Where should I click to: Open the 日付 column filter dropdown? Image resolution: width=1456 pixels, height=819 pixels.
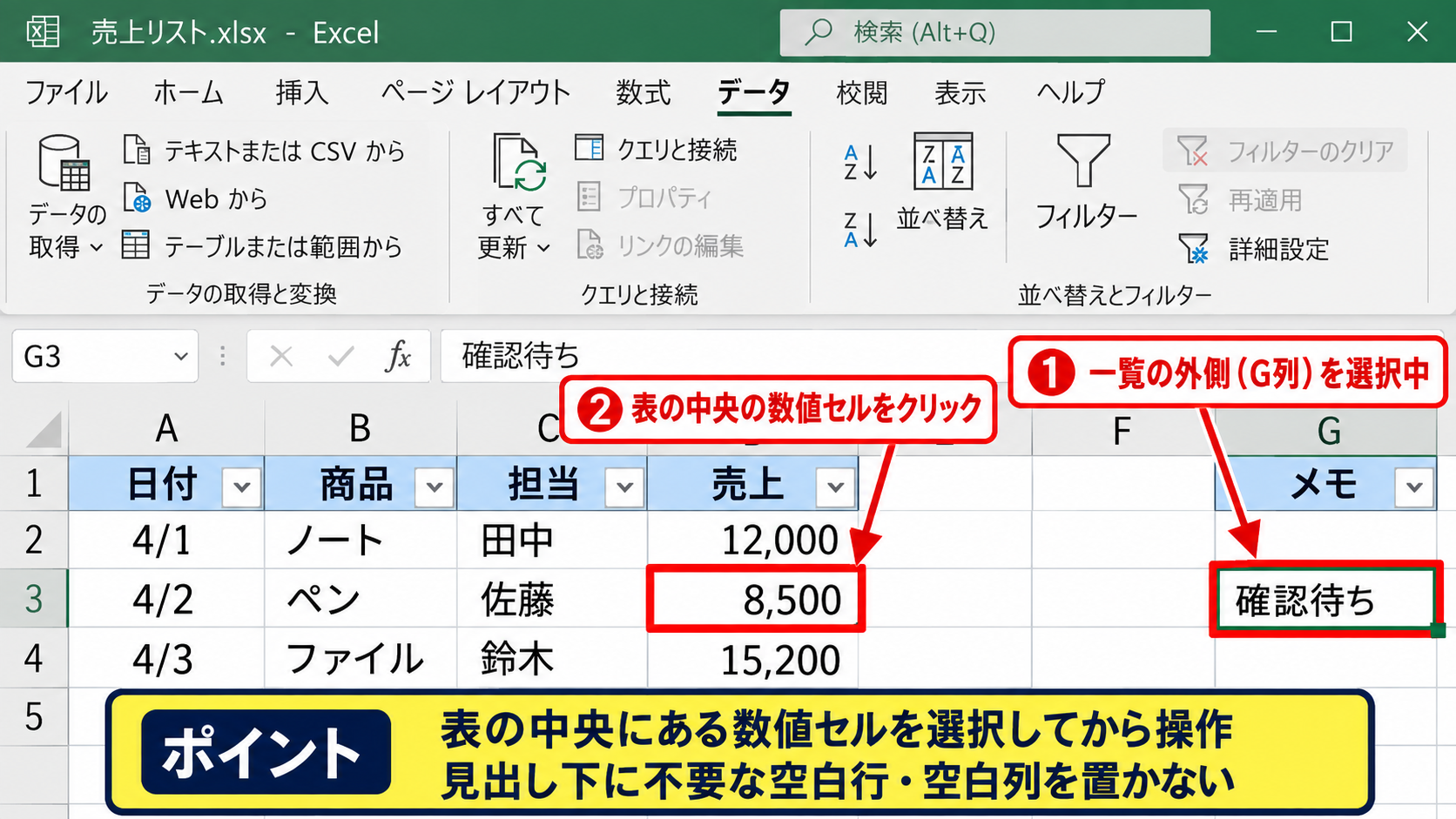(x=242, y=487)
